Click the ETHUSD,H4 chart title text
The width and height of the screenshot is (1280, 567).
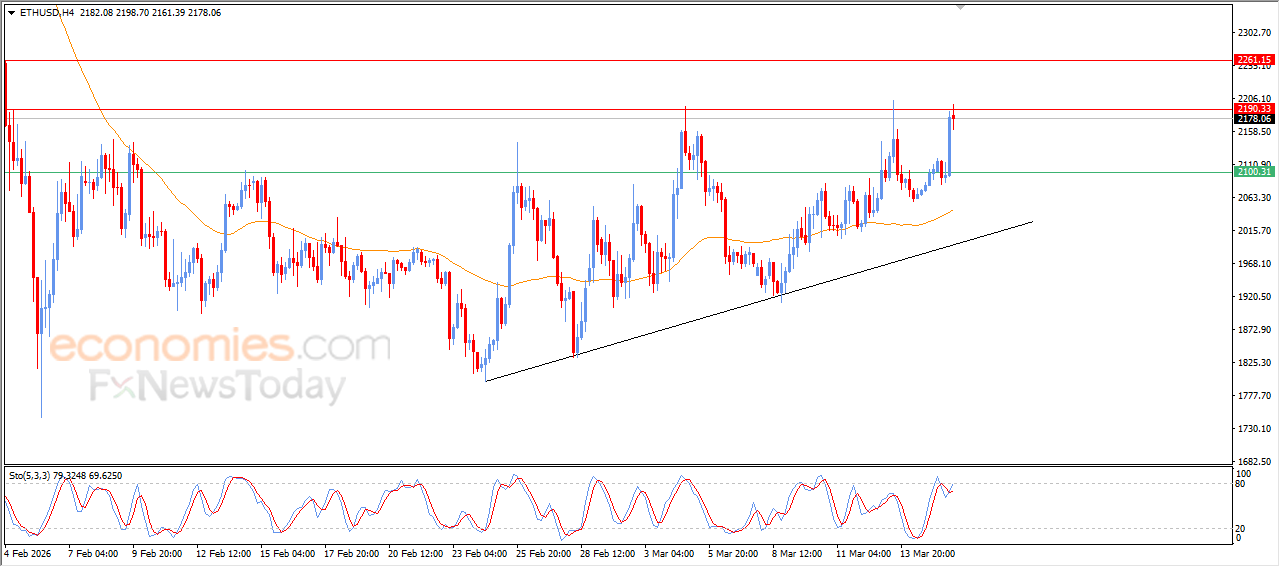click(x=47, y=13)
